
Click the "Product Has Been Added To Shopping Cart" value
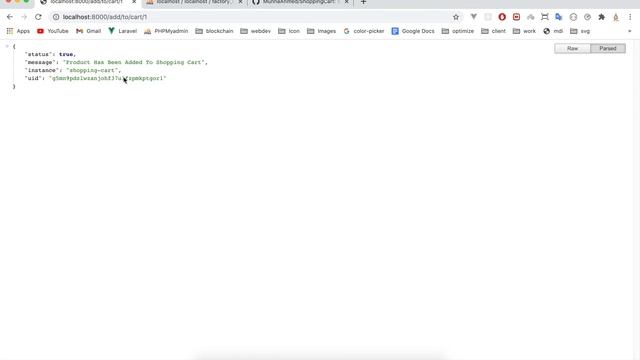(133, 62)
